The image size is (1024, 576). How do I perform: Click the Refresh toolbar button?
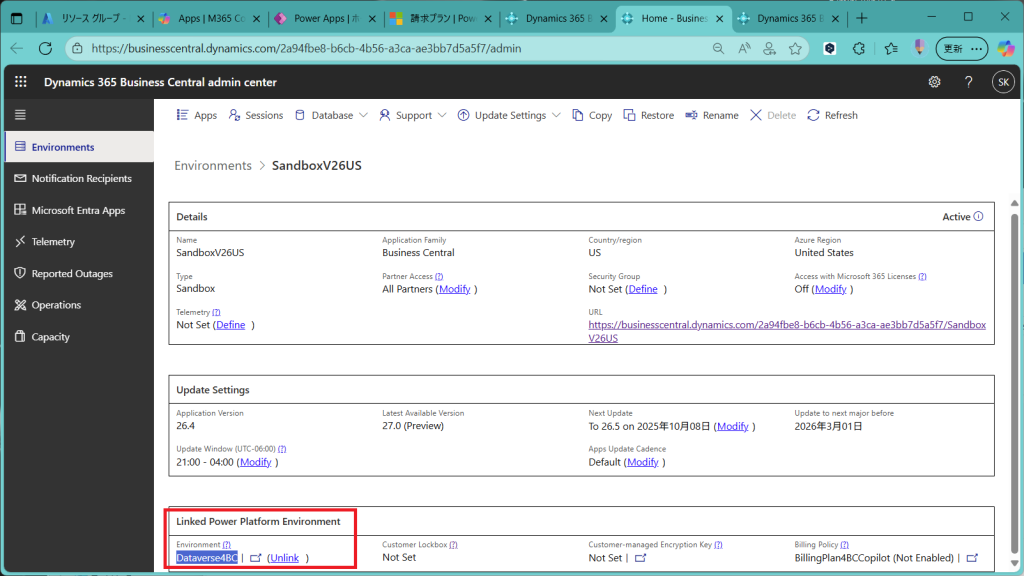point(832,115)
